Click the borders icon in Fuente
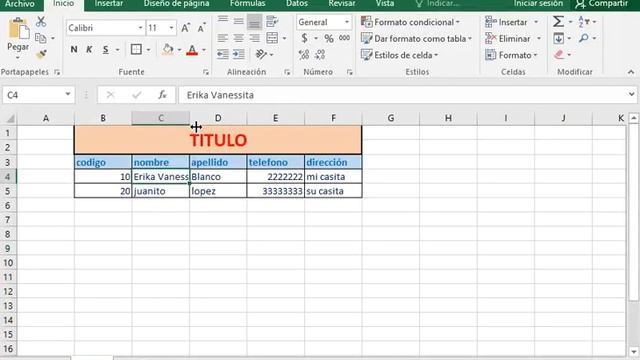This screenshot has height=360, width=640. (x=136, y=49)
